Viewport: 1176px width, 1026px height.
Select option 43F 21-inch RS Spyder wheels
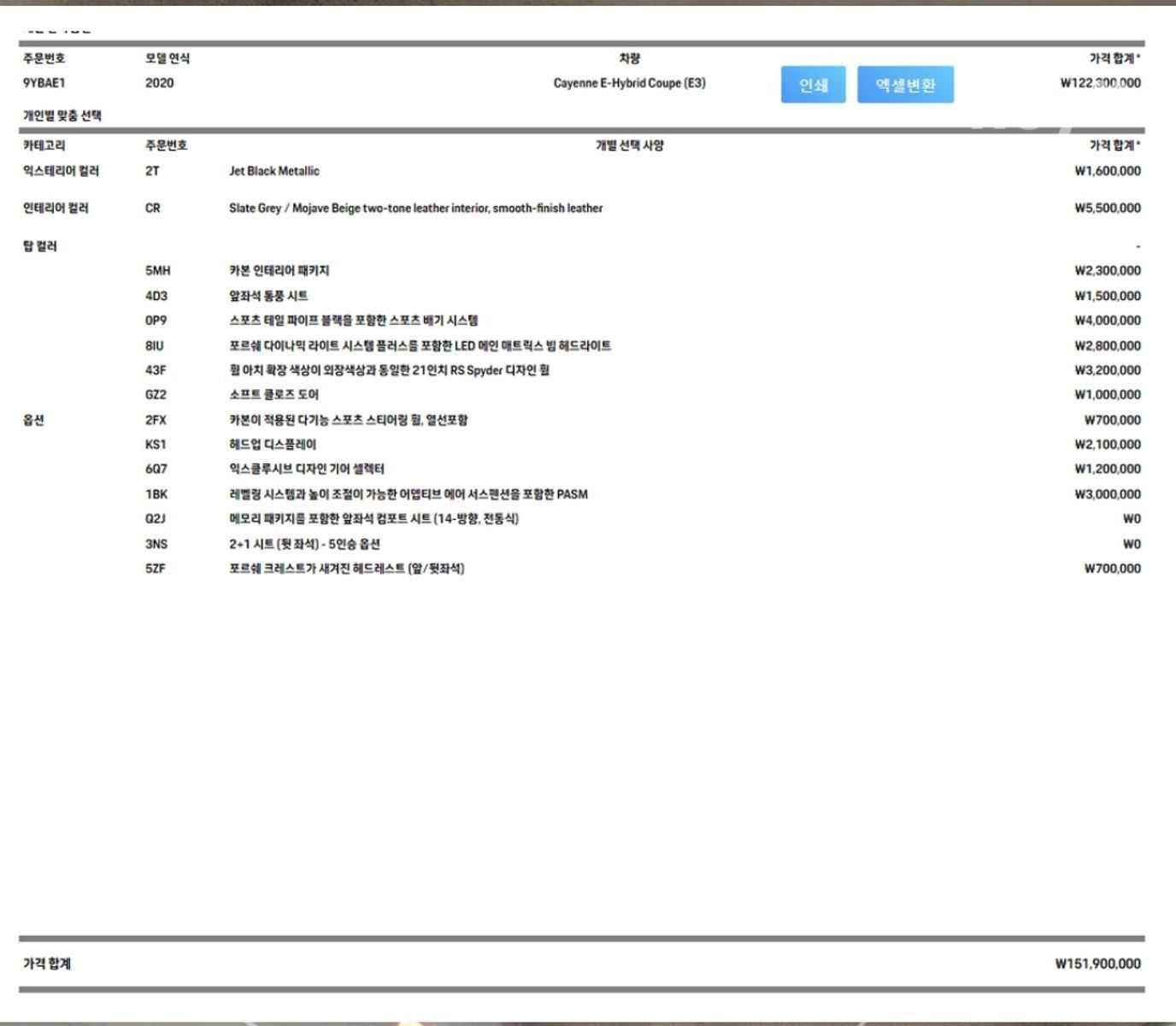pyautogui.click(x=643, y=370)
